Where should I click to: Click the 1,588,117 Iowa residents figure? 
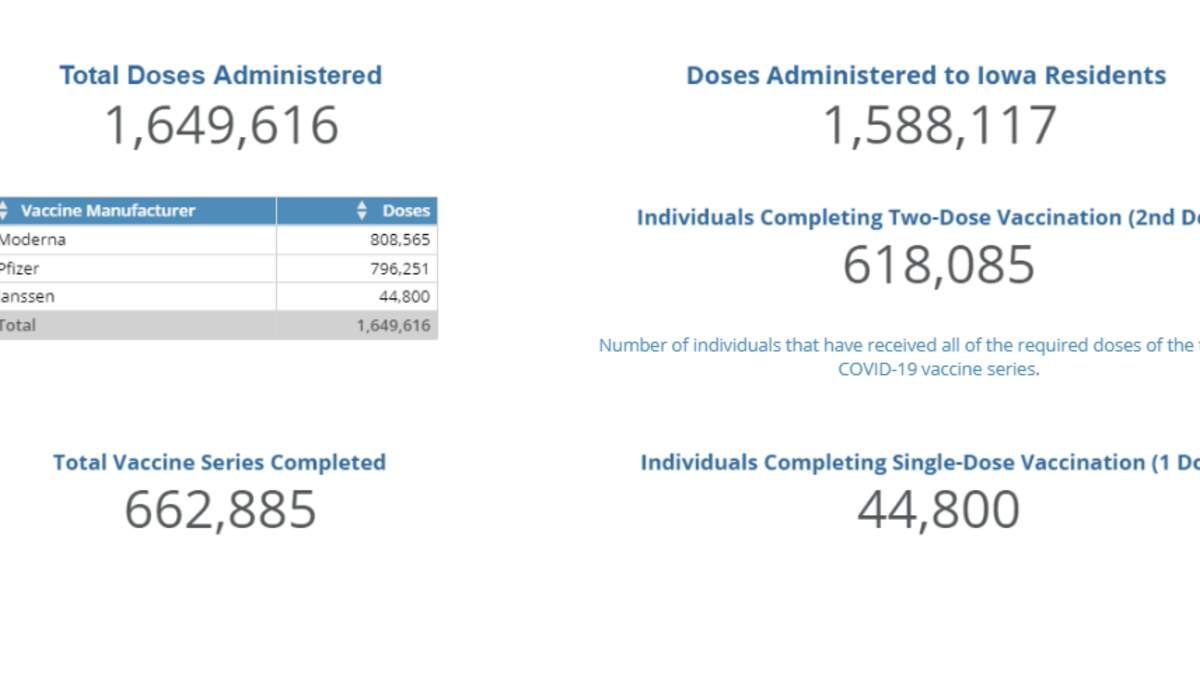coord(939,126)
